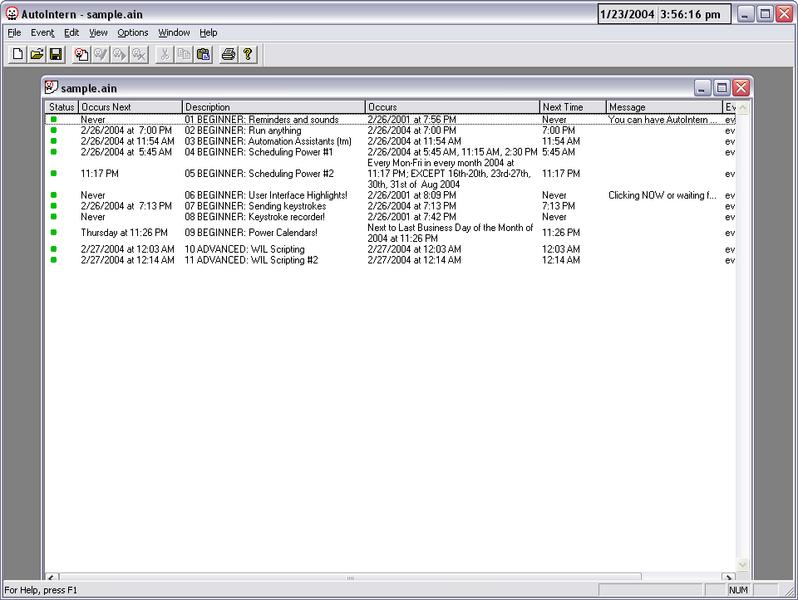Viewport: 798px width, 600px height.
Task: Add a new event with the red face icon
Action: [x=81, y=54]
